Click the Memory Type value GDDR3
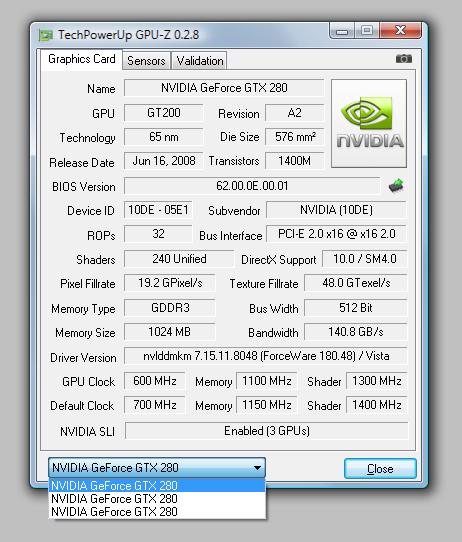This screenshot has width=462, height=542. (x=170, y=308)
